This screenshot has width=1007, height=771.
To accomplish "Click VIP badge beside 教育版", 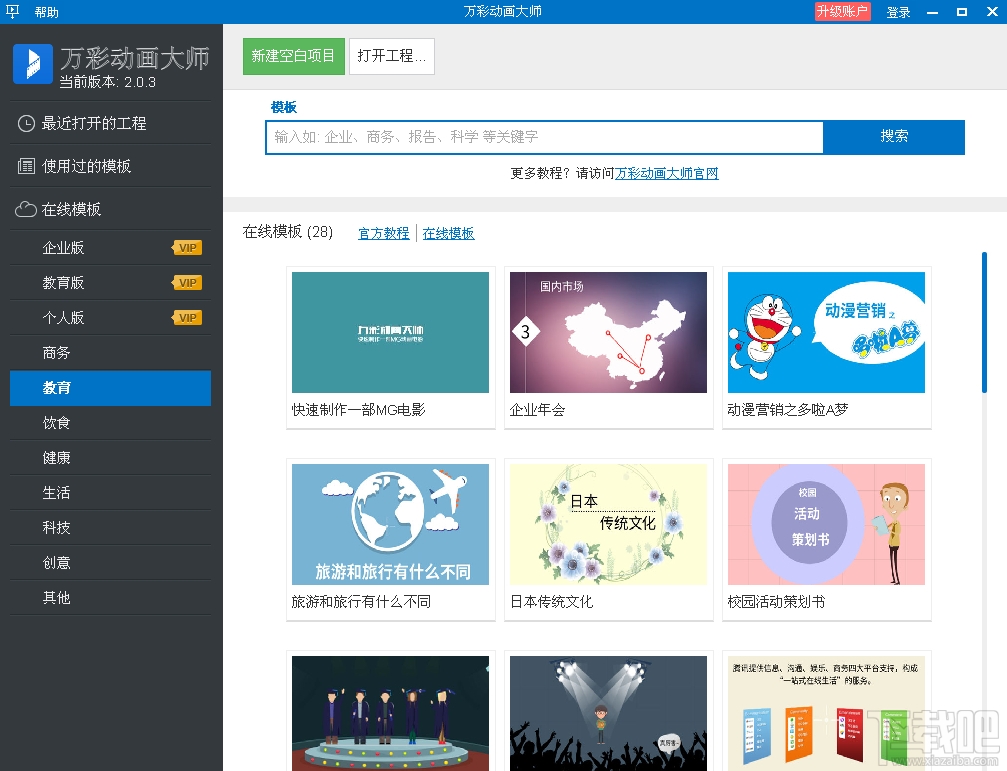I will 188,282.
